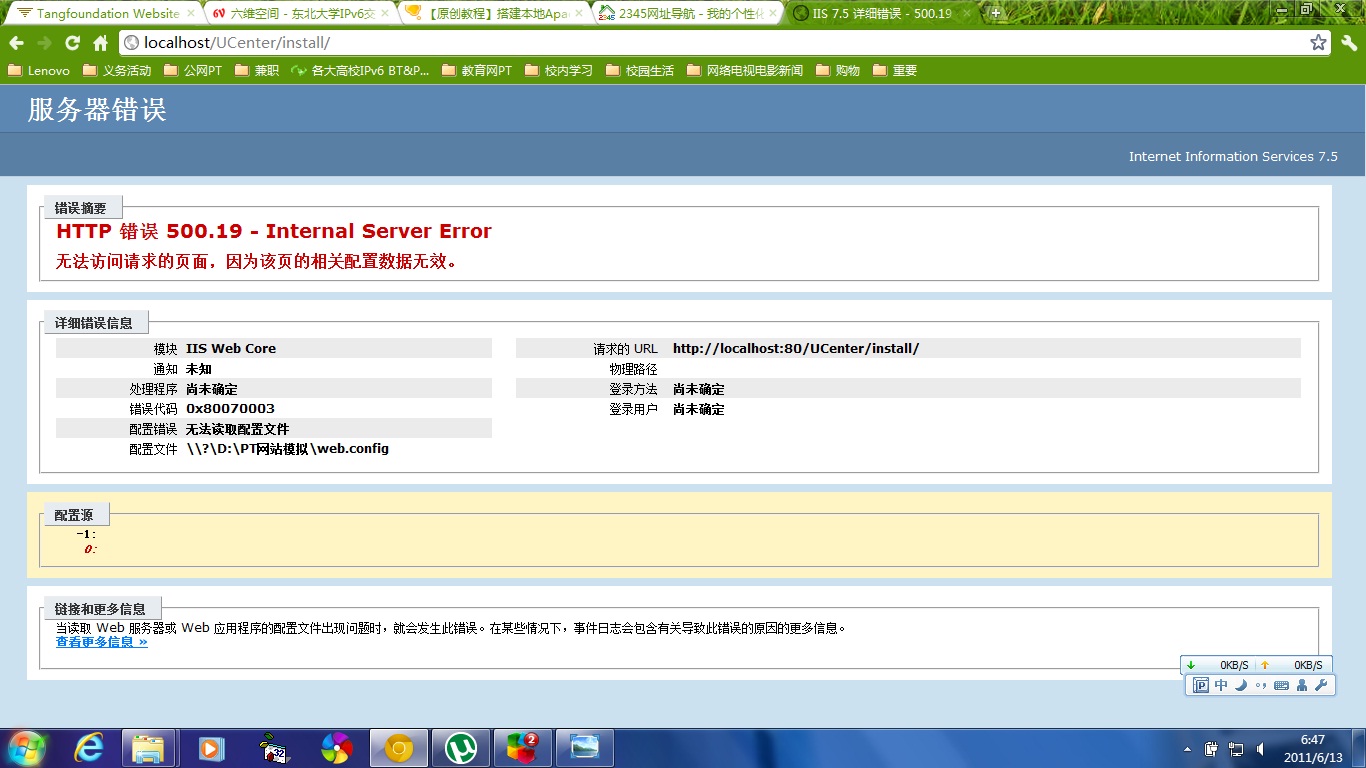Click the 无法读取配置文件 config error value
The image size is (1366, 768).
point(238,429)
